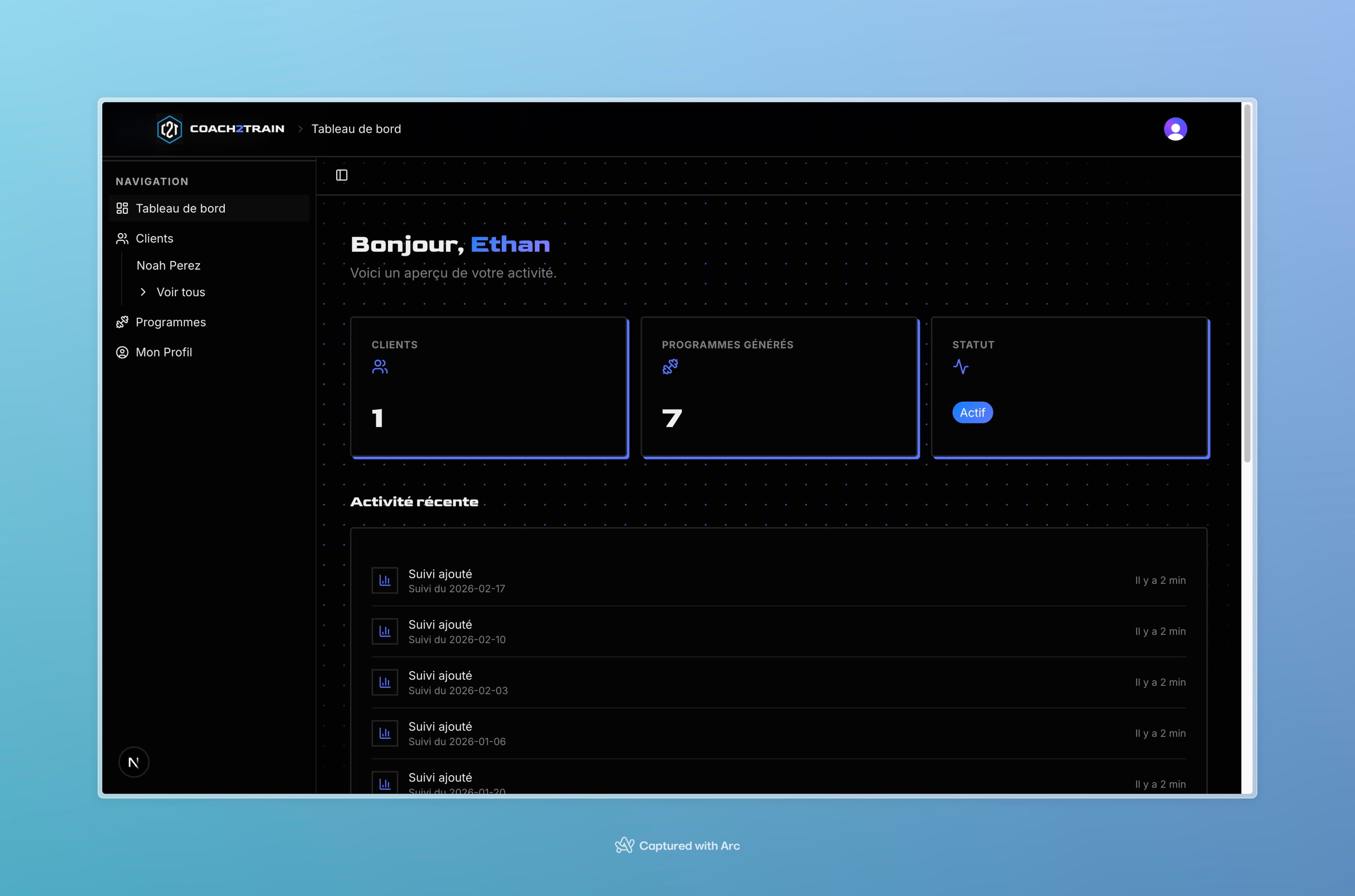Image resolution: width=1355 pixels, height=896 pixels.
Task: Click the chart icon for Suivi 2026-02-17
Action: pyautogui.click(x=385, y=581)
